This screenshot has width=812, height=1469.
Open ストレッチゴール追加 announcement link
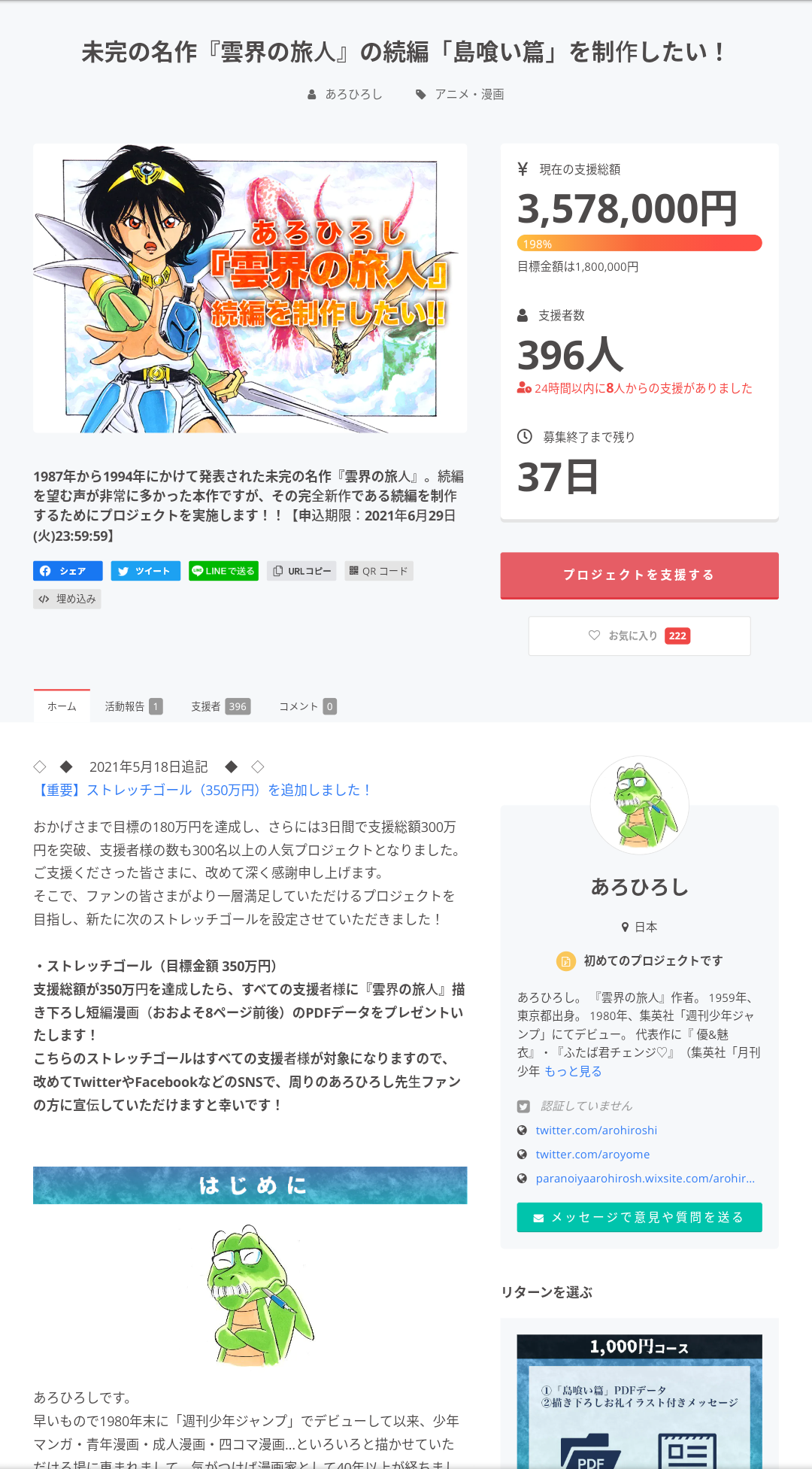[x=202, y=790]
